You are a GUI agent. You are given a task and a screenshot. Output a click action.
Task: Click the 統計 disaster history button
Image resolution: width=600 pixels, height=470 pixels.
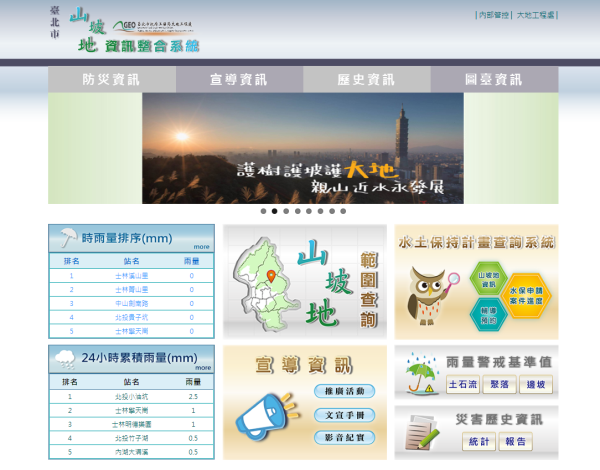pyautogui.click(x=479, y=442)
